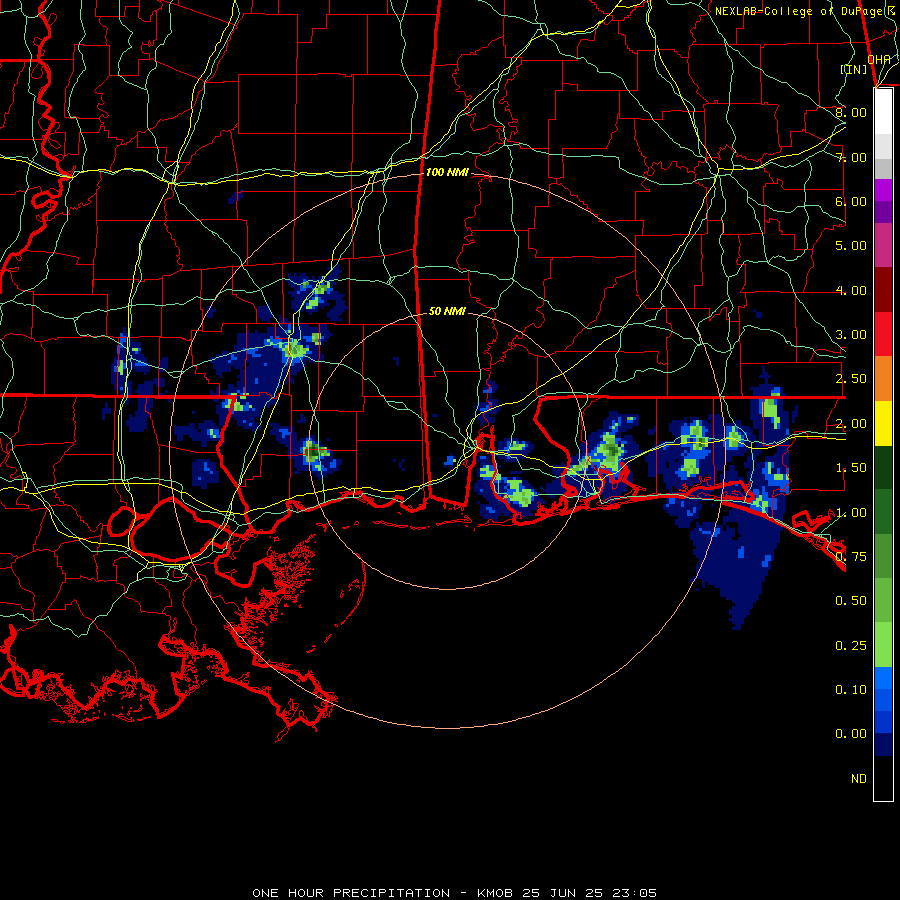This screenshot has width=900, height=900.
Task: Click the 0.10 legend value
Action: pos(851,690)
